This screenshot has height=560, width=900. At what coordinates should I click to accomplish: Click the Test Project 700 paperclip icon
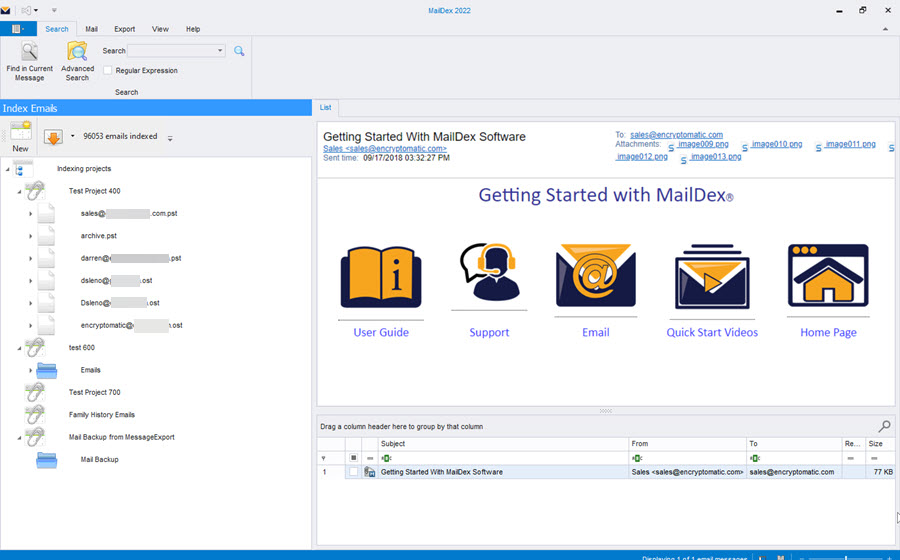pos(35,392)
